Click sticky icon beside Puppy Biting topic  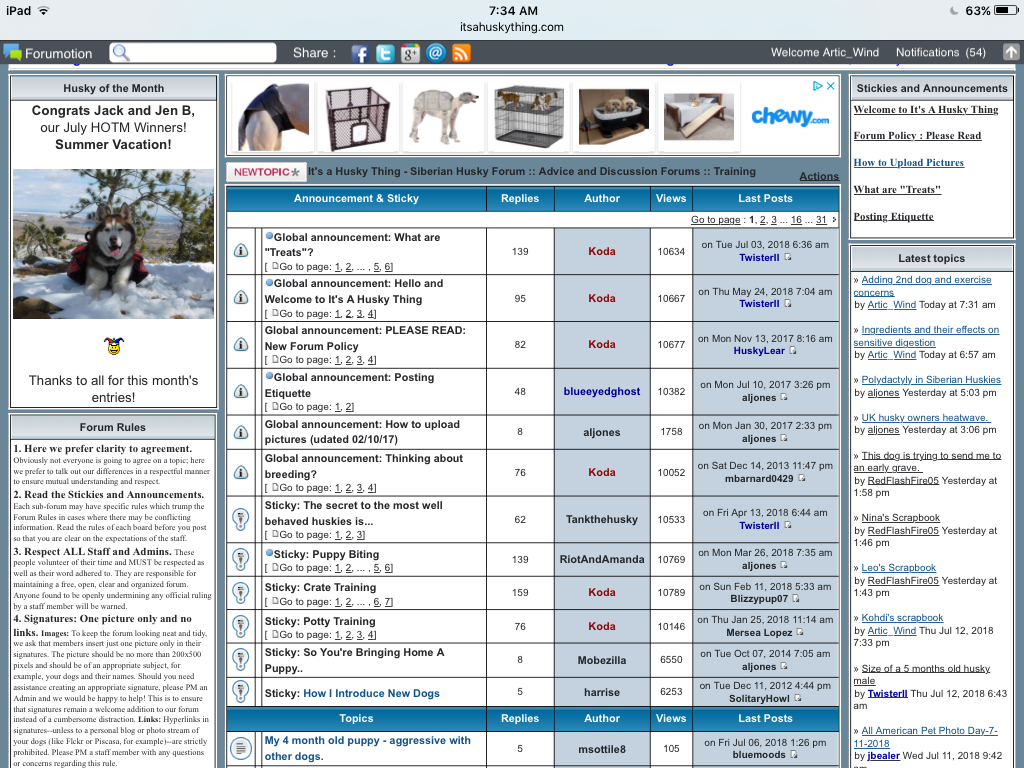coord(241,559)
